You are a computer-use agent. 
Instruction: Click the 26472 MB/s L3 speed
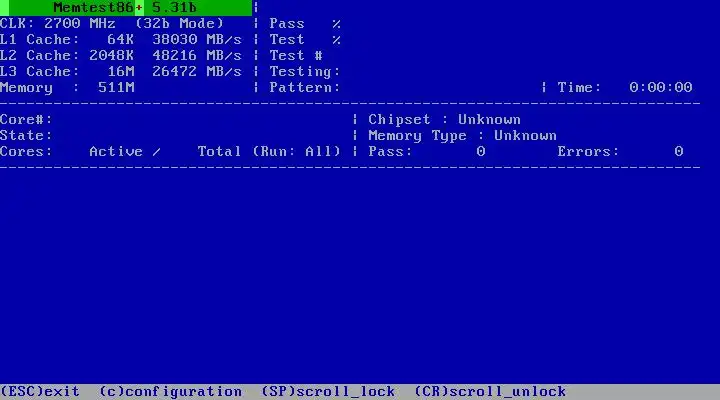pyautogui.click(x=197, y=72)
